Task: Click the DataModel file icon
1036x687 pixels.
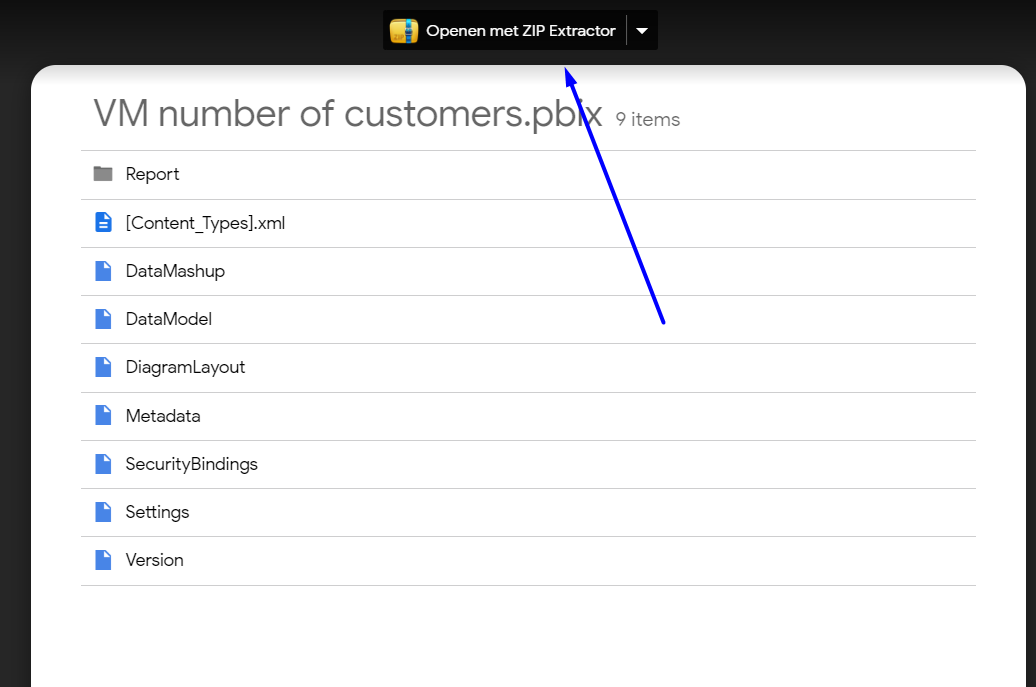Action: (x=103, y=319)
